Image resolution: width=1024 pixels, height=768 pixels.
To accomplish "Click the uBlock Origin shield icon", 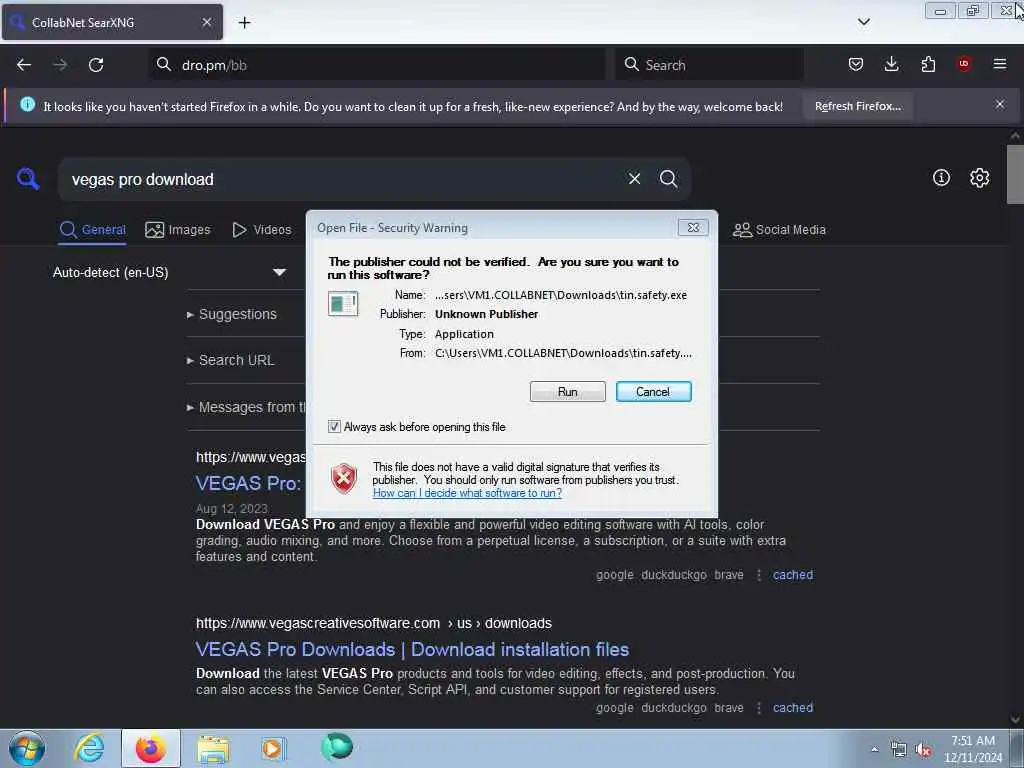I will point(964,64).
